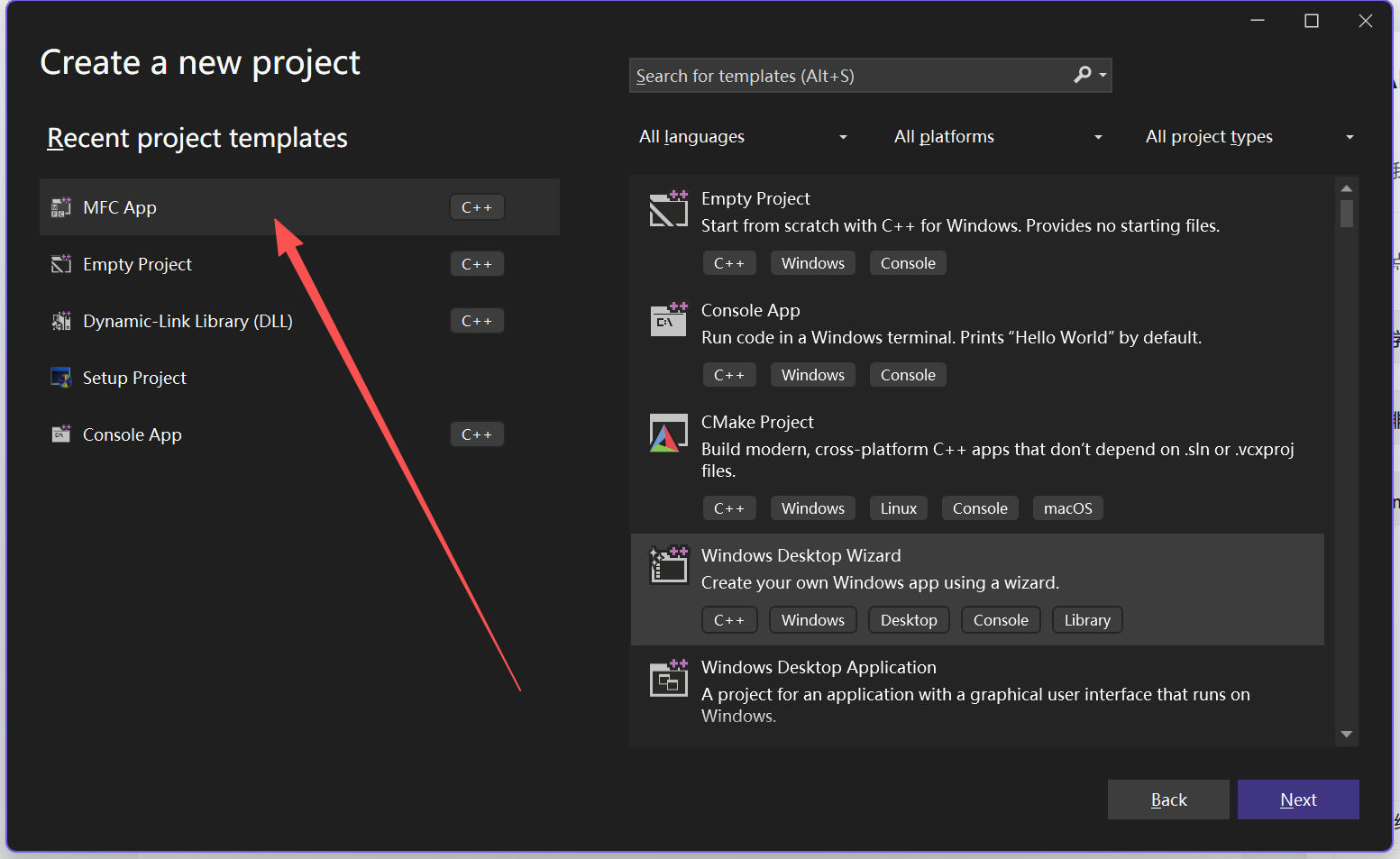Click the Empty Project icon in template list

[x=669, y=208]
